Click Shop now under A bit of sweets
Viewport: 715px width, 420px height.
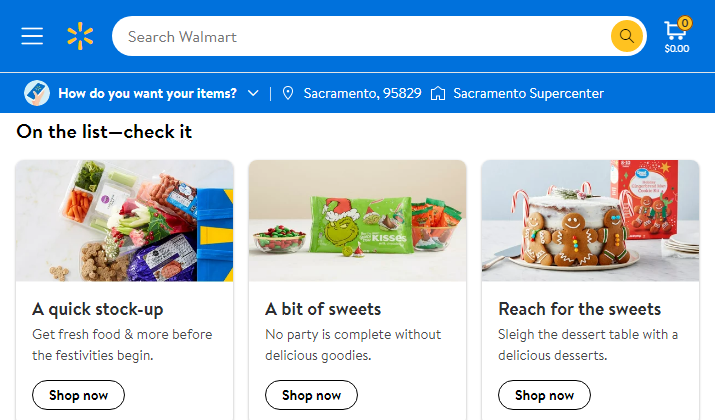[x=312, y=395]
